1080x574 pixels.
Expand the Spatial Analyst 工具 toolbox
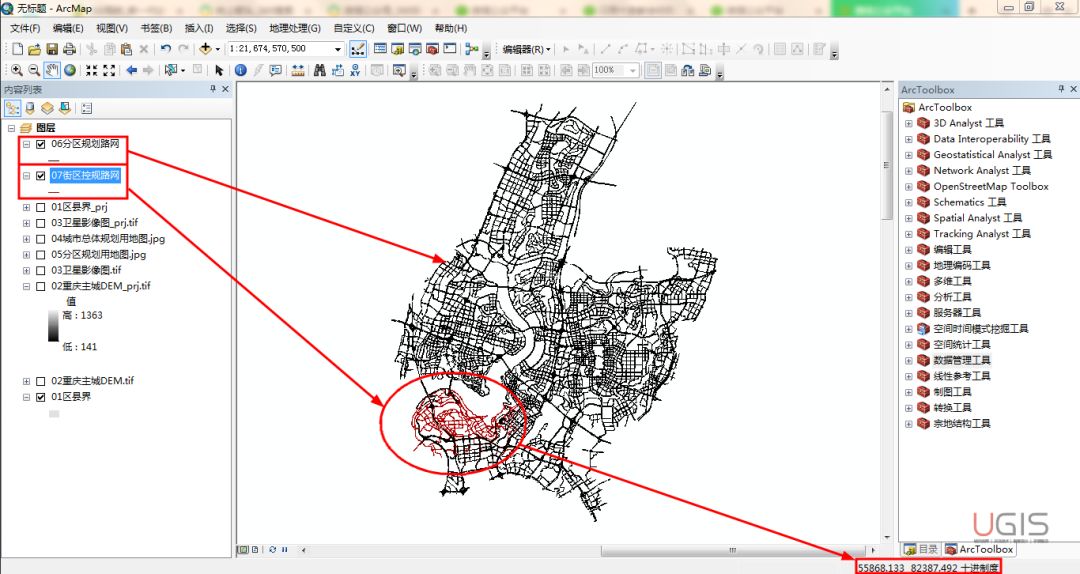pyautogui.click(x=908, y=218)
